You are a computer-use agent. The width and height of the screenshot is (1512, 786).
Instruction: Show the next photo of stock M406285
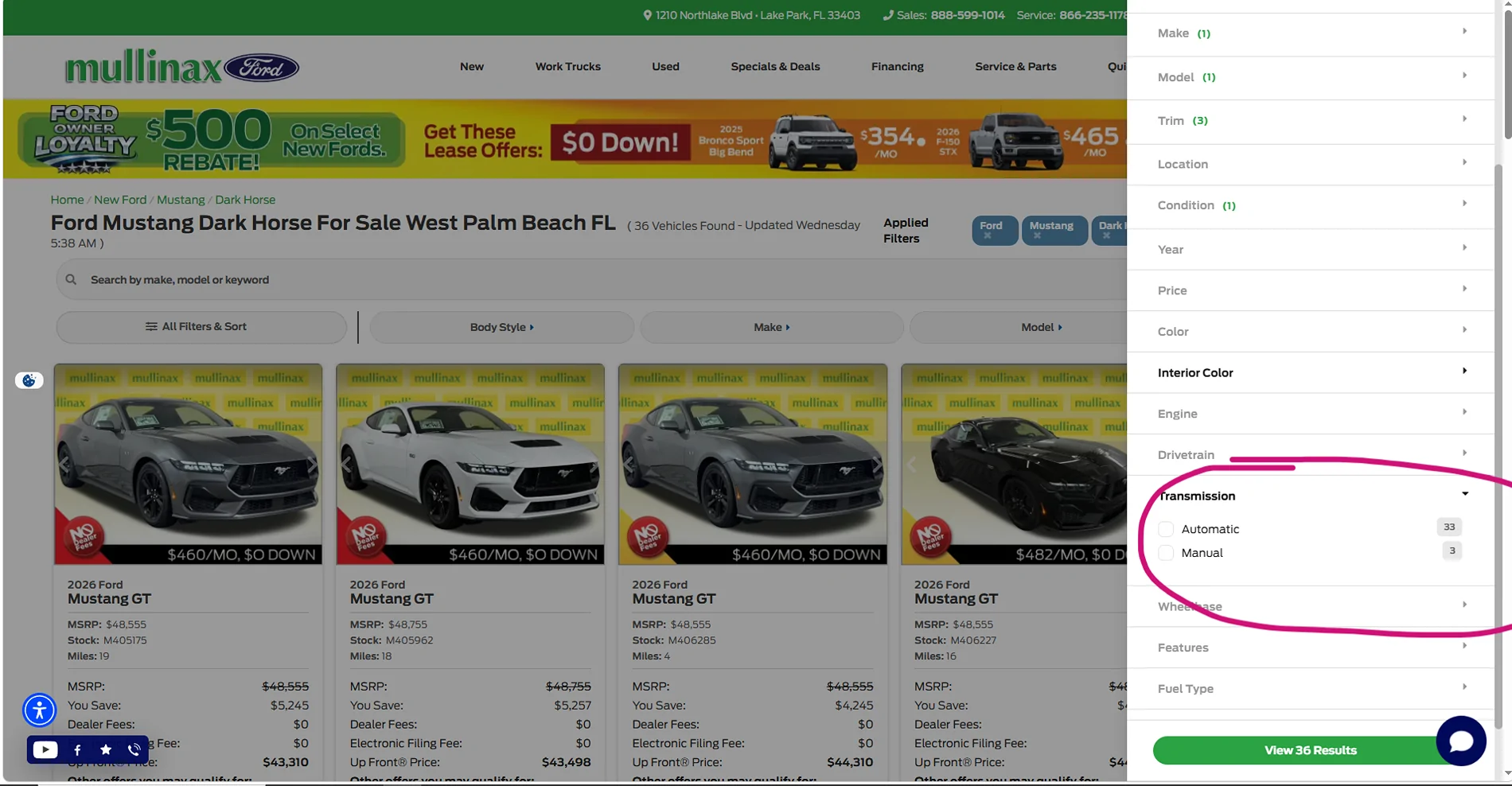[x=877, y=464]
